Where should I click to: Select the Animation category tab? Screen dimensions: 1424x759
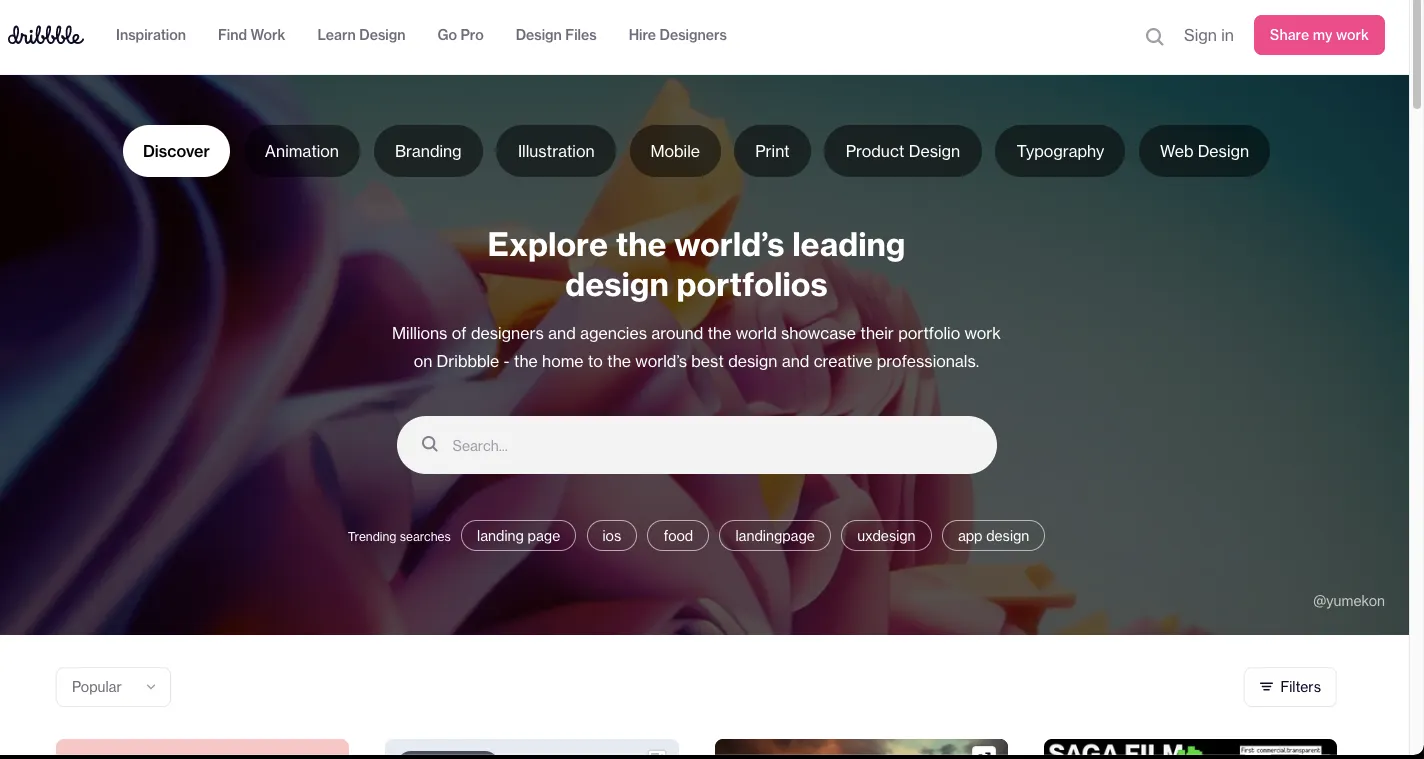(x=301, y=151)
